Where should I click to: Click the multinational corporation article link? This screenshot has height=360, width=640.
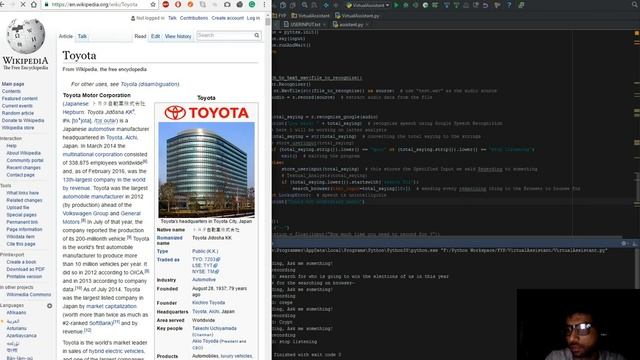92,154
